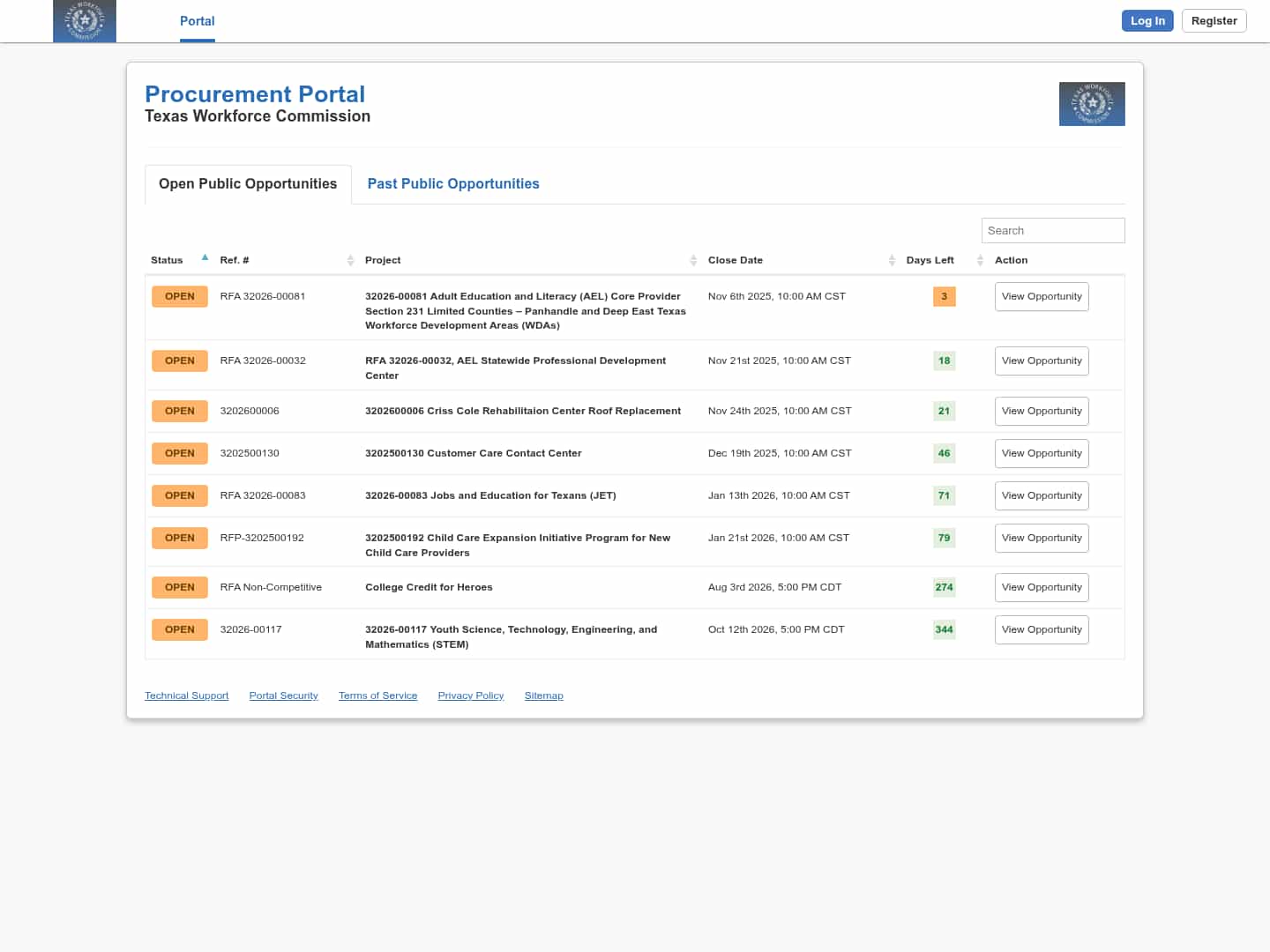Sort by Ref. # column arrows
The width and height of the screenshot is (1270, 952).
350,260
